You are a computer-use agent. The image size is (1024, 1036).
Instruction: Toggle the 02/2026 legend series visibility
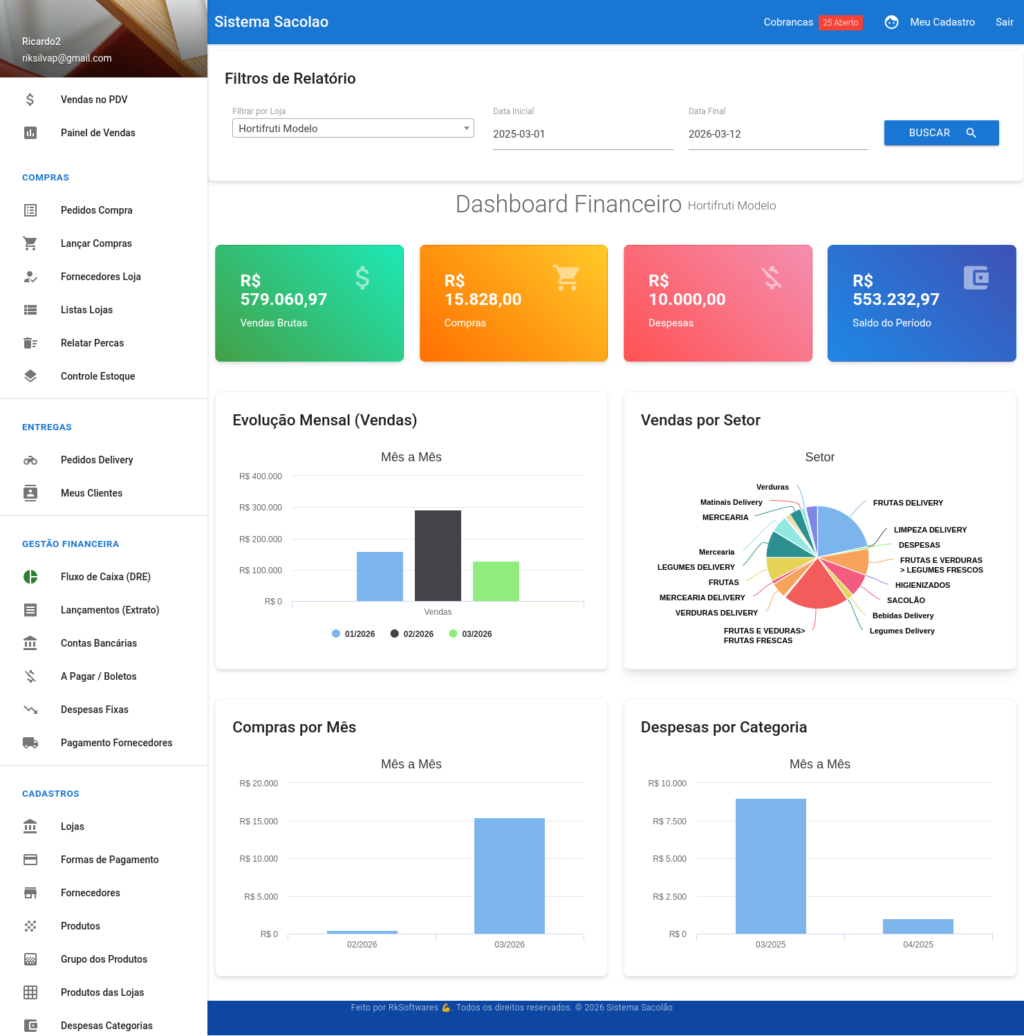pos(411,634)
